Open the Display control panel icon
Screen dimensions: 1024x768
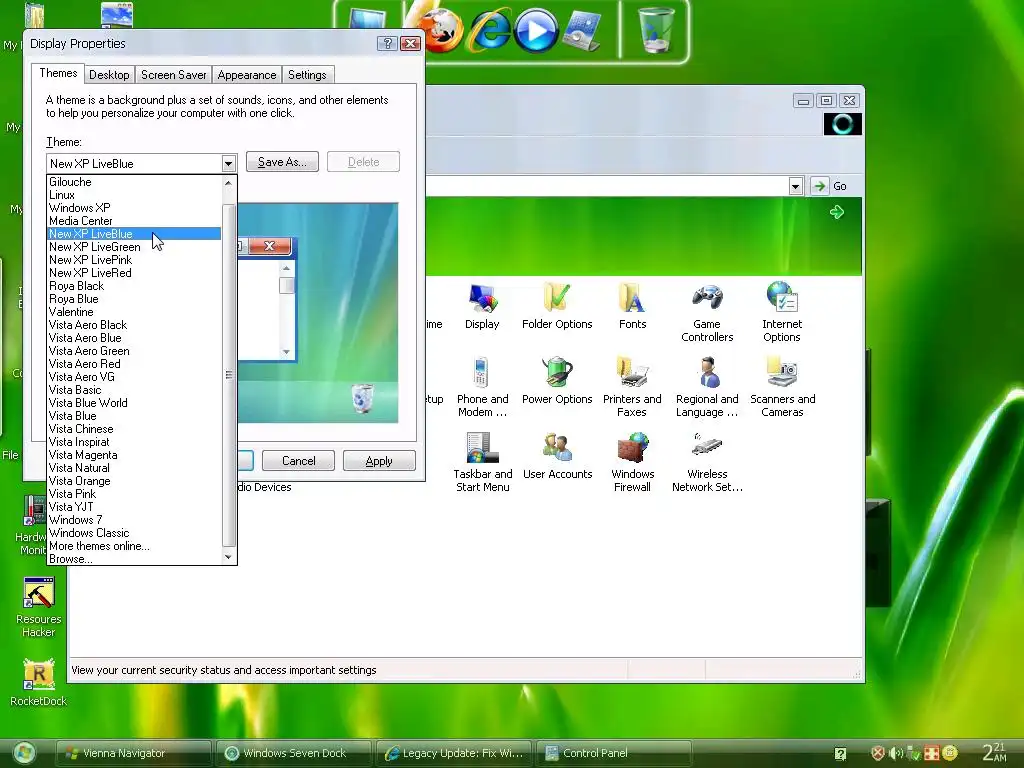482,307
